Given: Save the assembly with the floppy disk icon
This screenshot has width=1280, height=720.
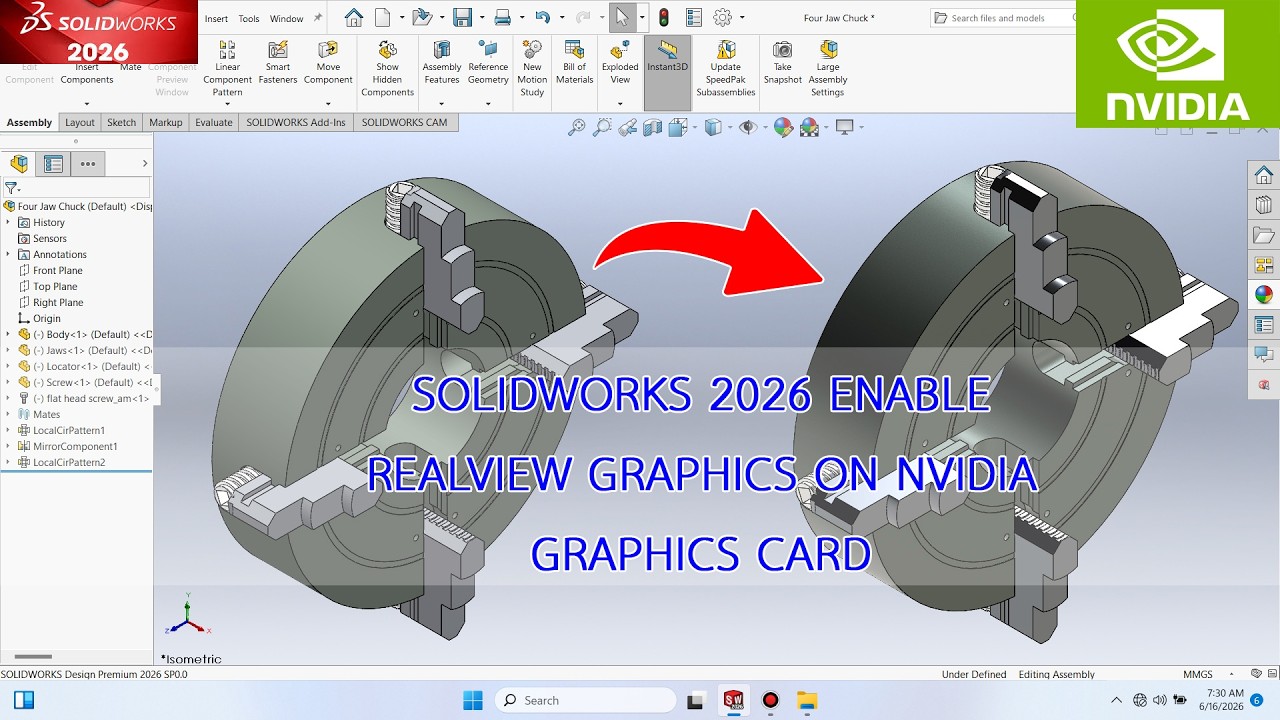Looking at the screenshot, I should 462,17.
